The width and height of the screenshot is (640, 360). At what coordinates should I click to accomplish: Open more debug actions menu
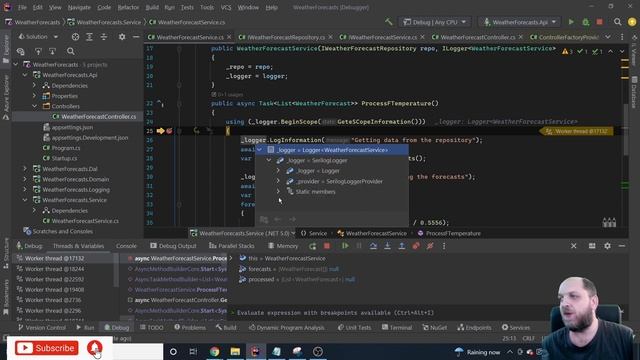444,246
